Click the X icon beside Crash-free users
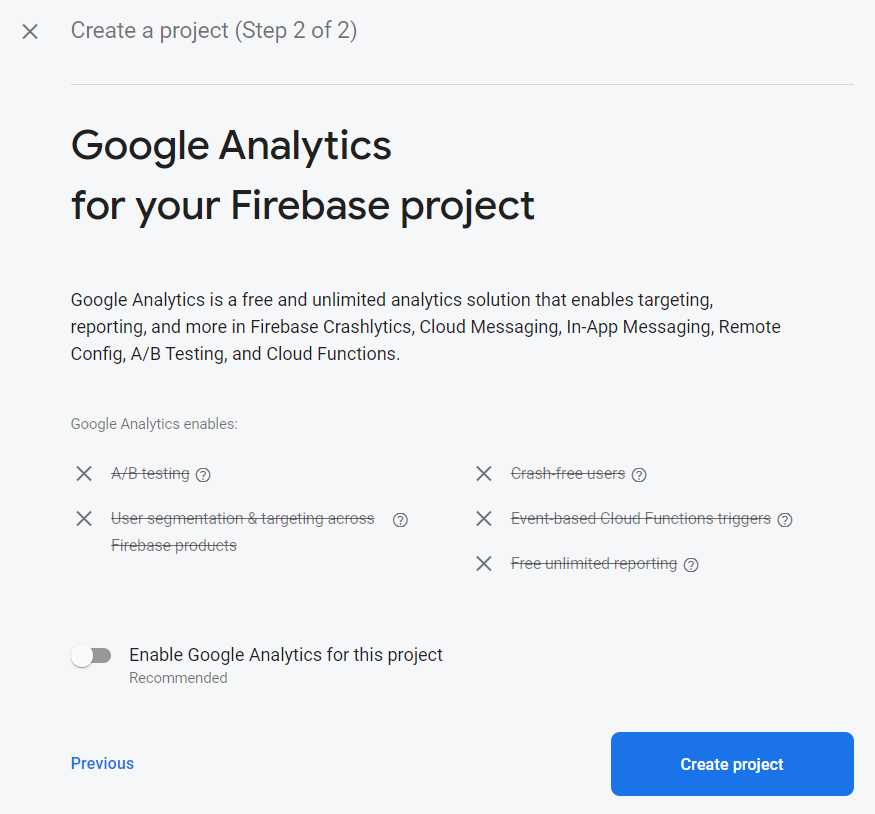Image resolution: width=875 pixels, height=814 pixels. tap(484, 473)
